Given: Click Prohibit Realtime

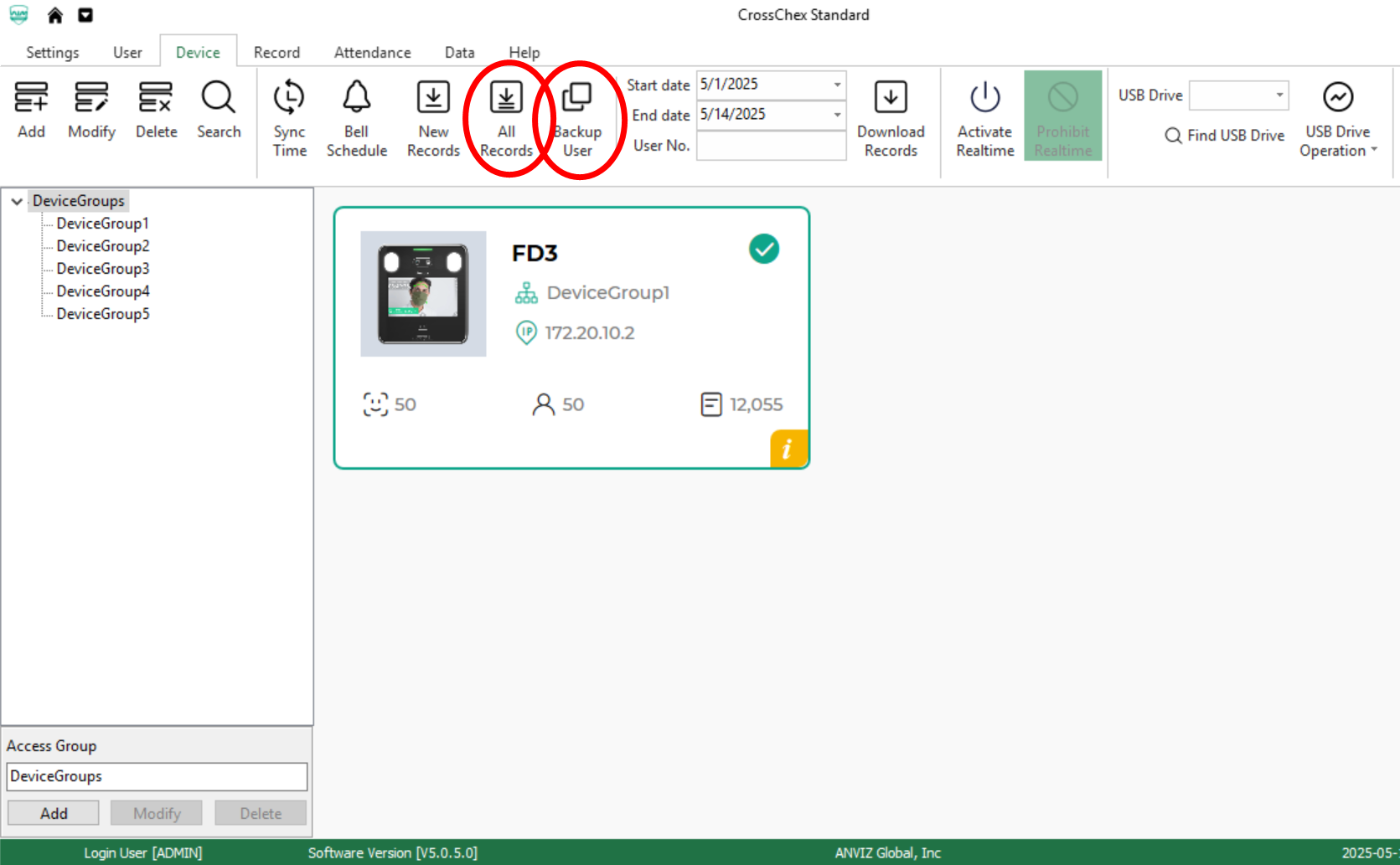Looking at the screenshot, I should click(1063, 116).
